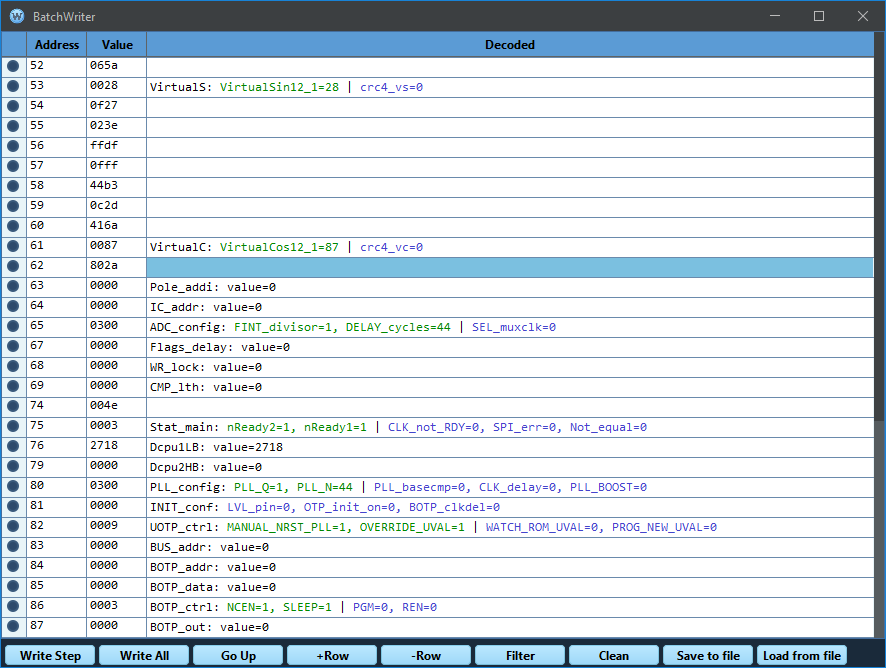Select value cell 0028
The width and height of the screenshot is (886, 668).
(x=116, y=85)
